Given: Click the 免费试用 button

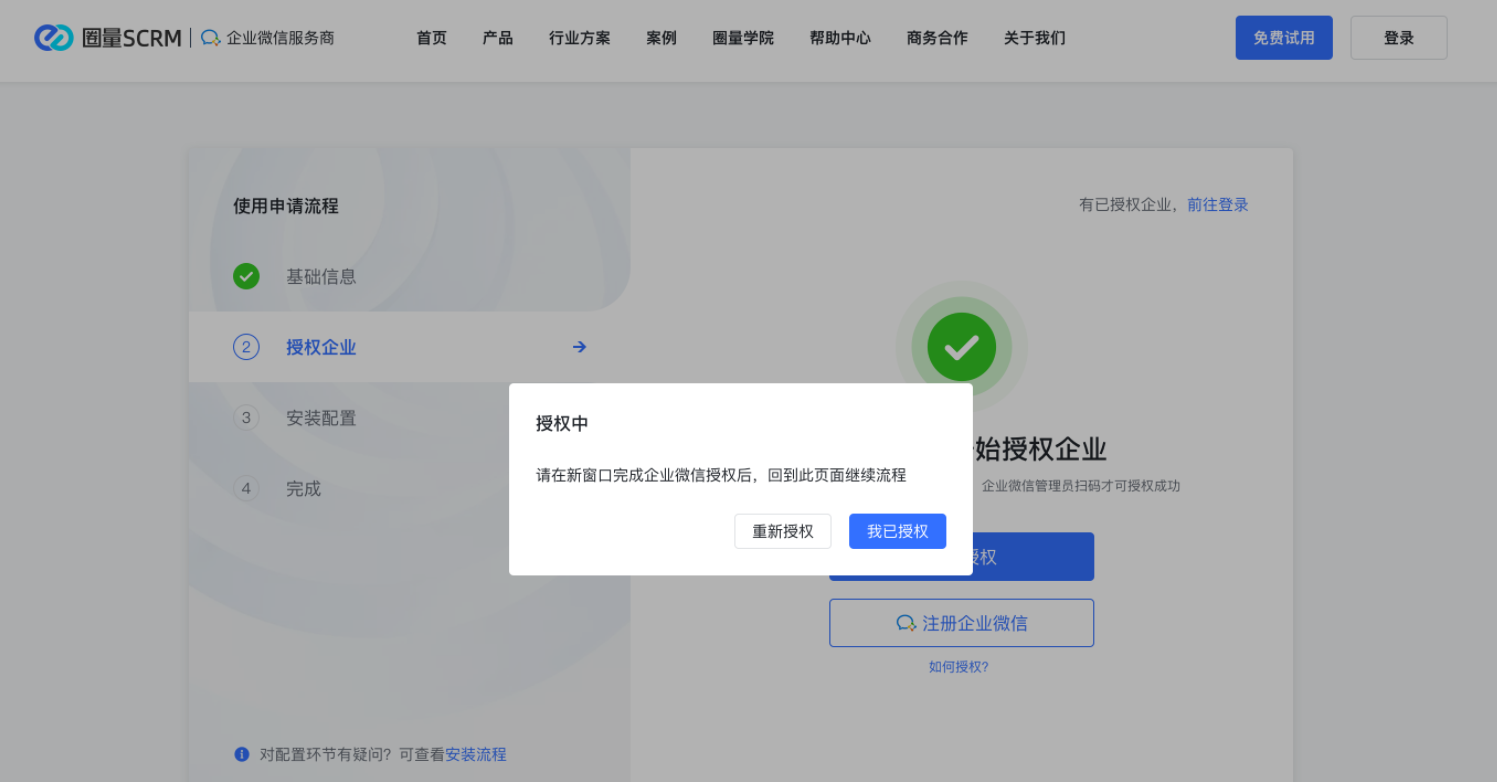Looking at the screenshot, I should [x=1283, y=38].
